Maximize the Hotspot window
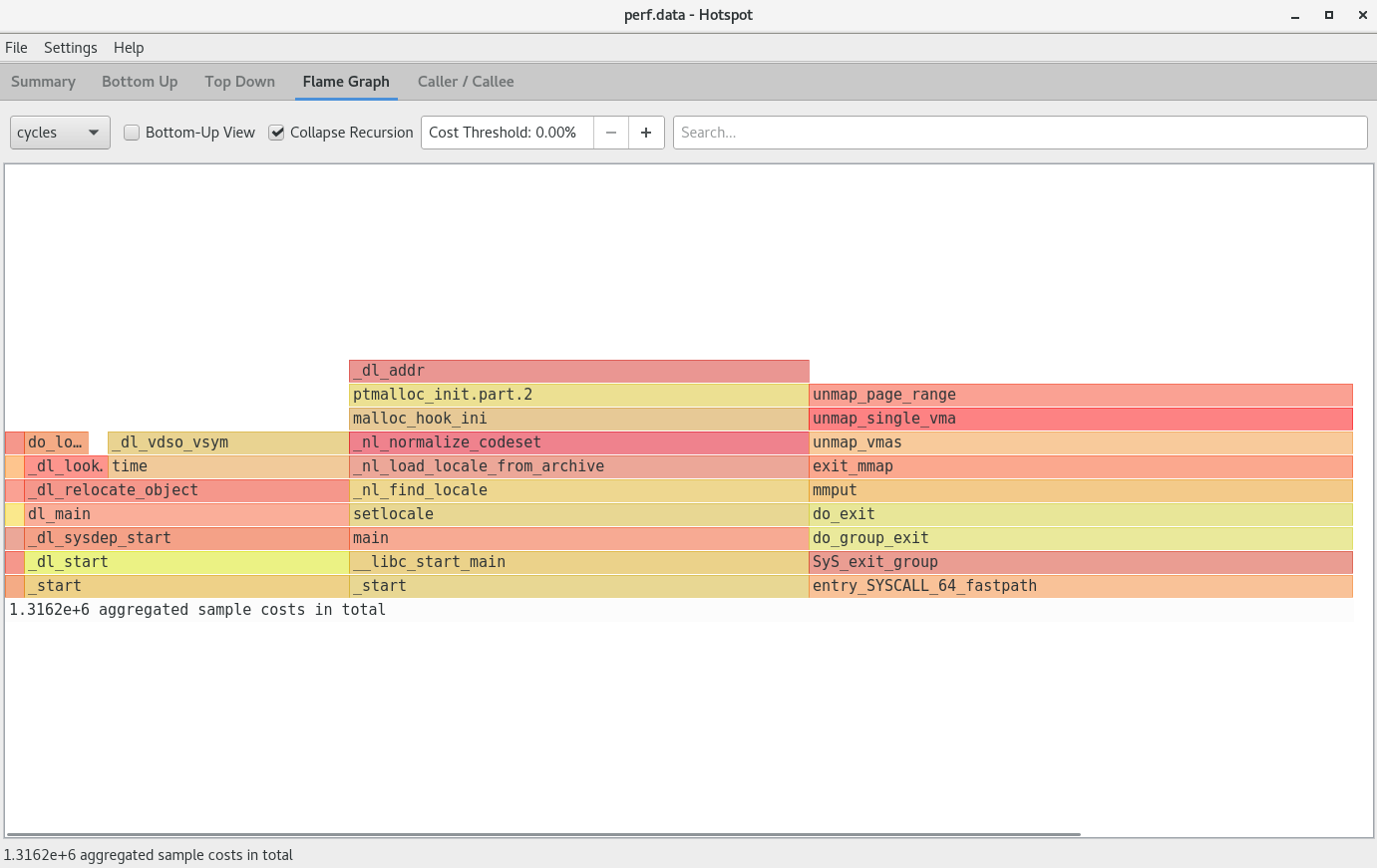Screen dimensions: 1377x868 (x=1329, y=15)
